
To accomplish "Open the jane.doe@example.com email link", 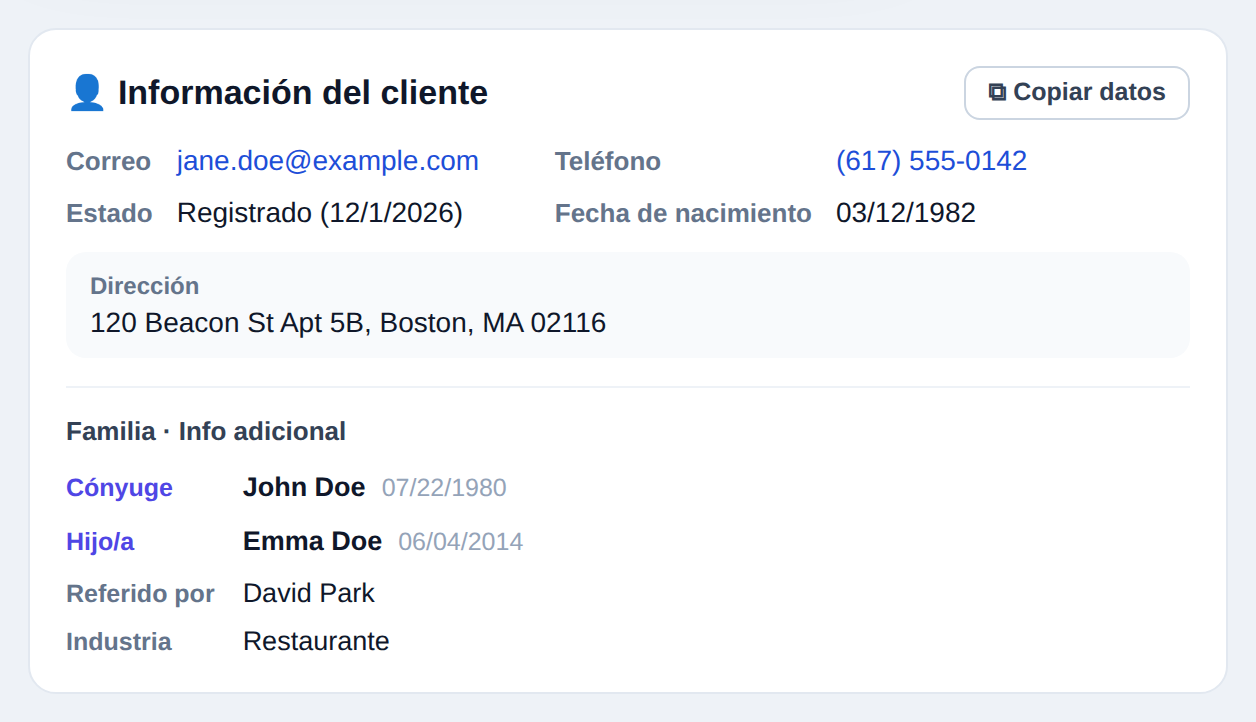I will (x=328, y=161).
